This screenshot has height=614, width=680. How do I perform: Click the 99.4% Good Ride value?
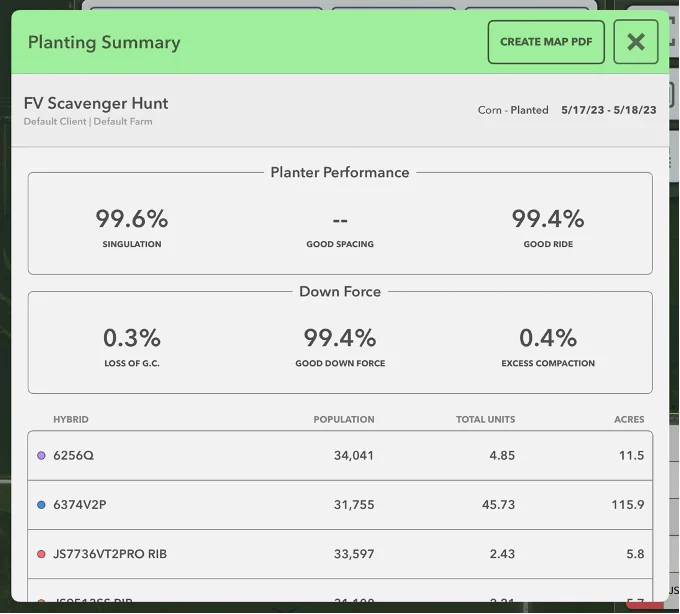point(548,219)
